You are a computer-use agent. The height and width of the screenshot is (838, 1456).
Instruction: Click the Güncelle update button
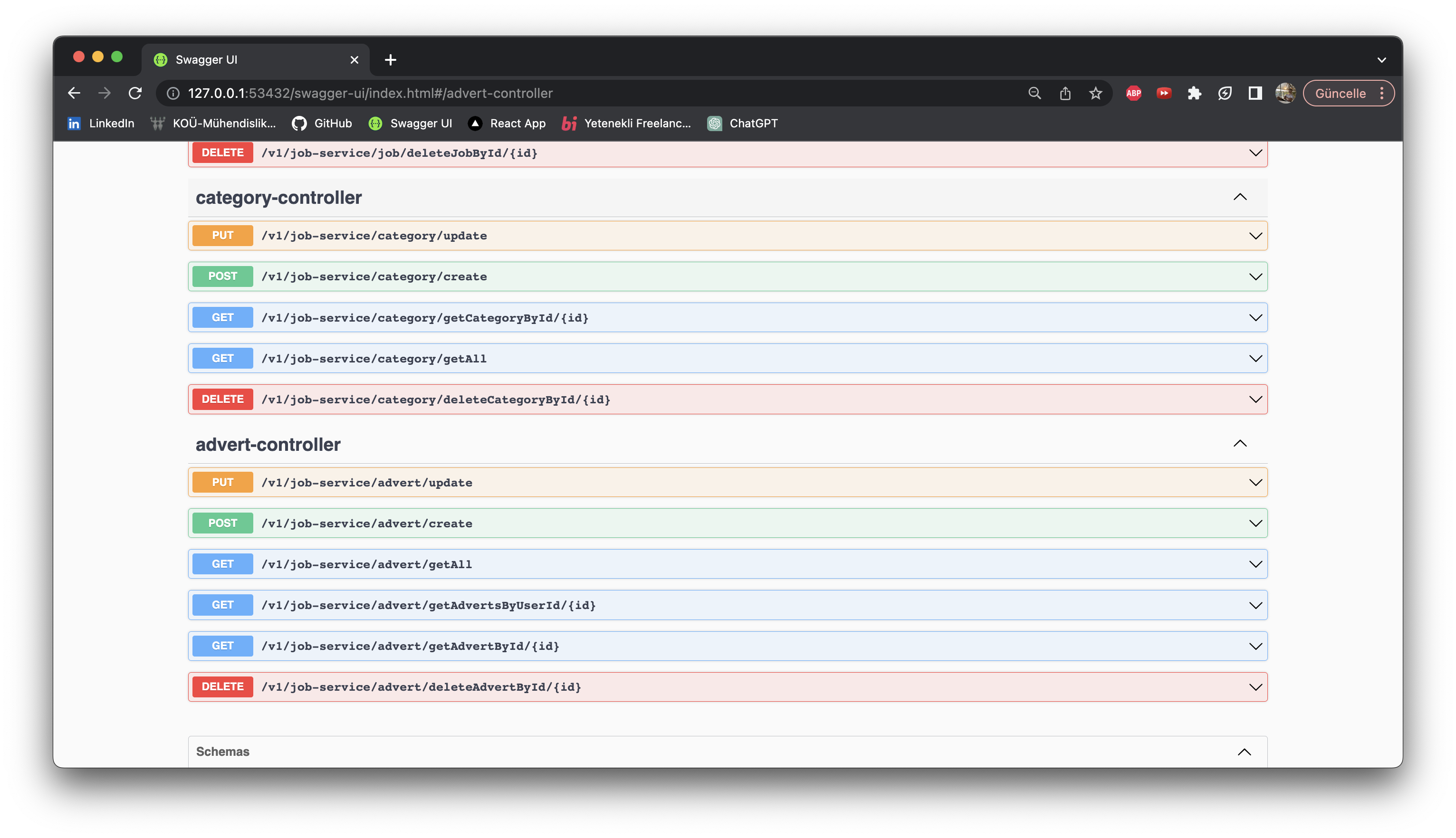(x=1340, y=93)
